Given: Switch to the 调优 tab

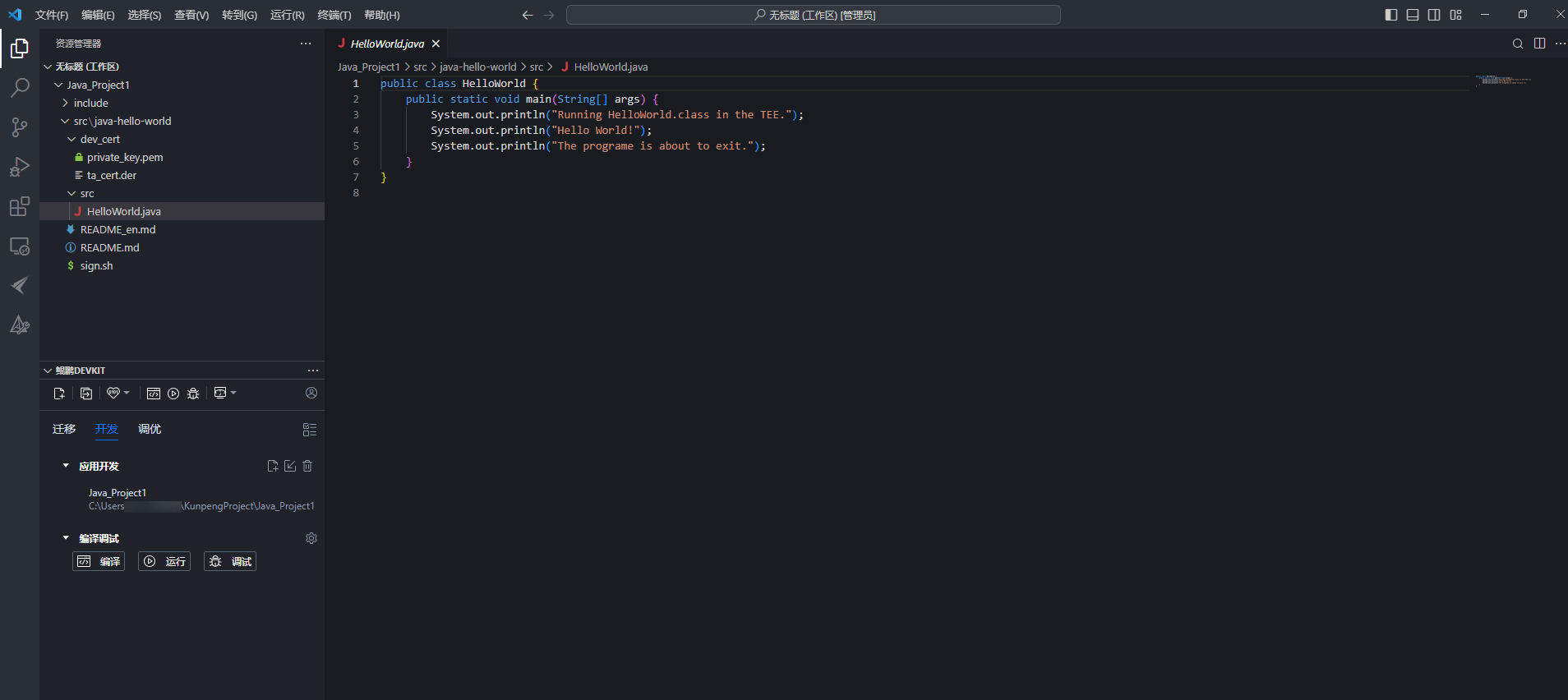Looking at the screenshot, I should point(150,429).
